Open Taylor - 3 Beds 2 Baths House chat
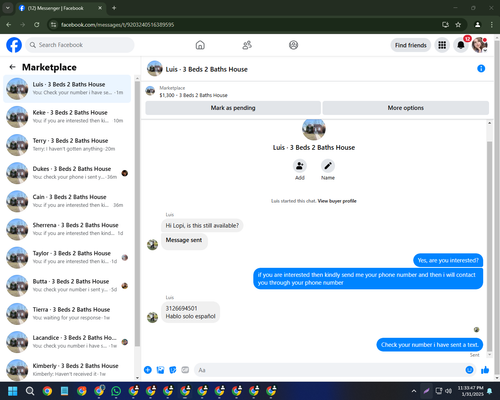Screen dimensions: 500x400 (67, 257)
